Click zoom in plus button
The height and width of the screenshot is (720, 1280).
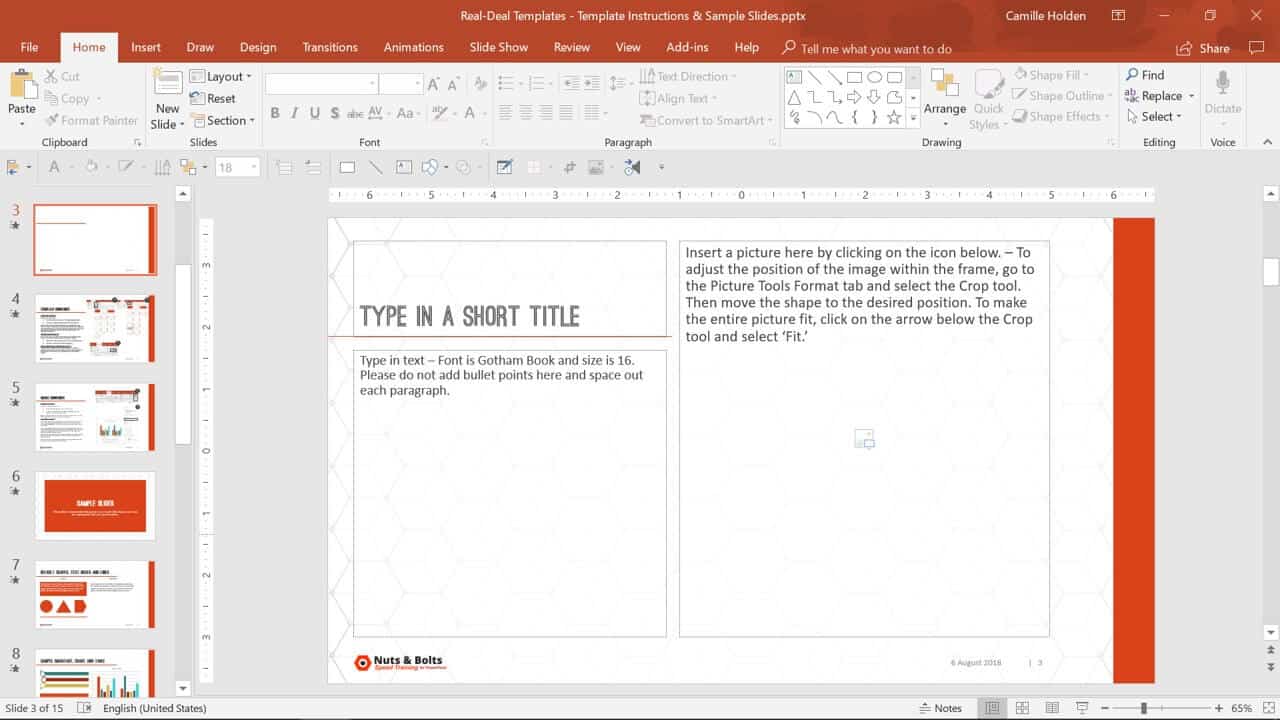(1219, 708)
